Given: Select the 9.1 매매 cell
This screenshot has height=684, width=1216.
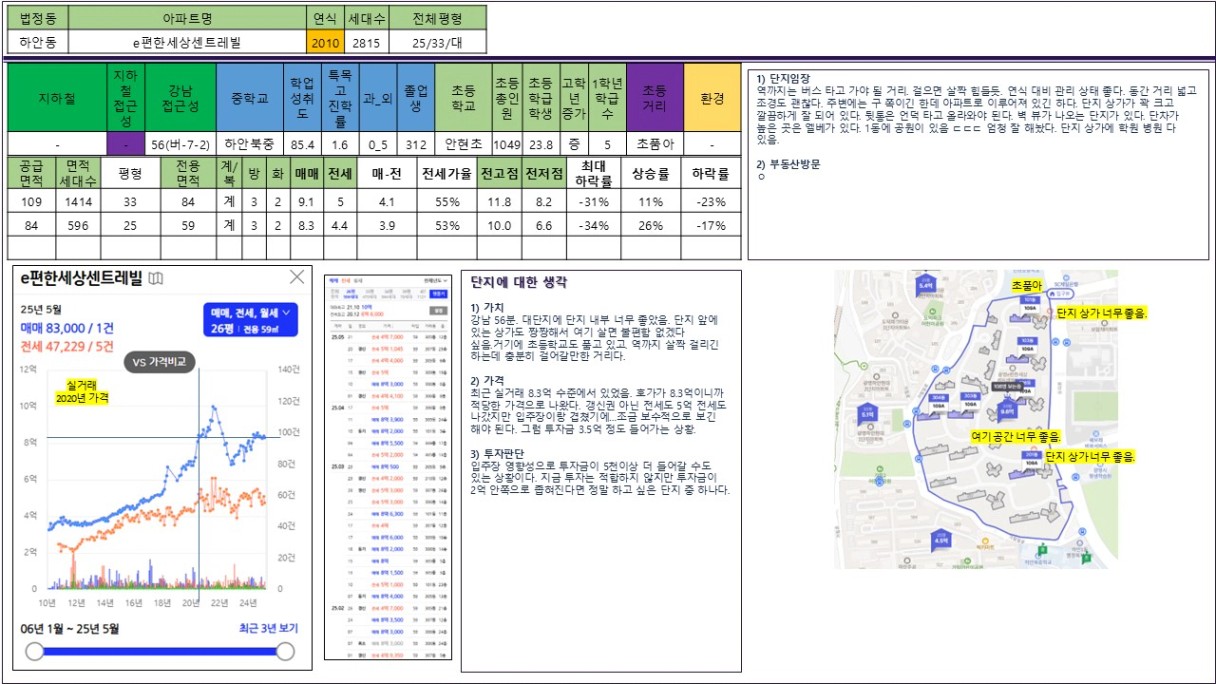Looking at the screenshot, I should point(306,202).
